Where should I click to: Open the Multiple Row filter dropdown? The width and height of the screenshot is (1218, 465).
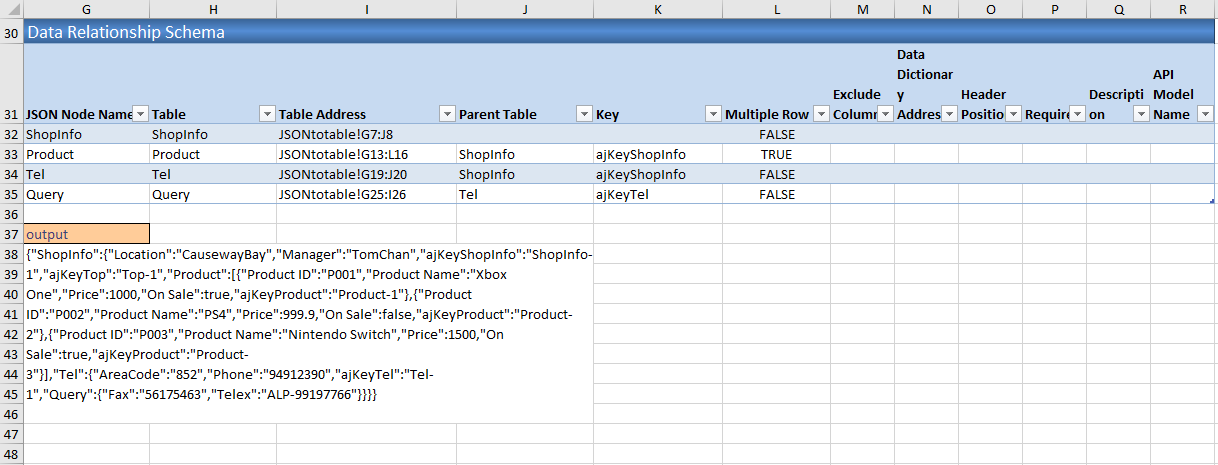pos(820,114)
